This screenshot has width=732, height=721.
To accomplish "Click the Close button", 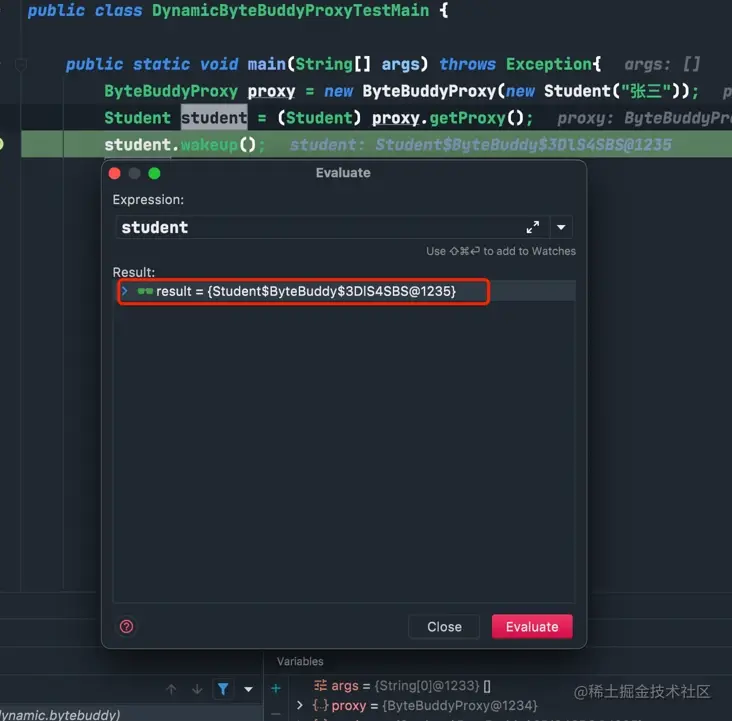I will pos(444,627).
